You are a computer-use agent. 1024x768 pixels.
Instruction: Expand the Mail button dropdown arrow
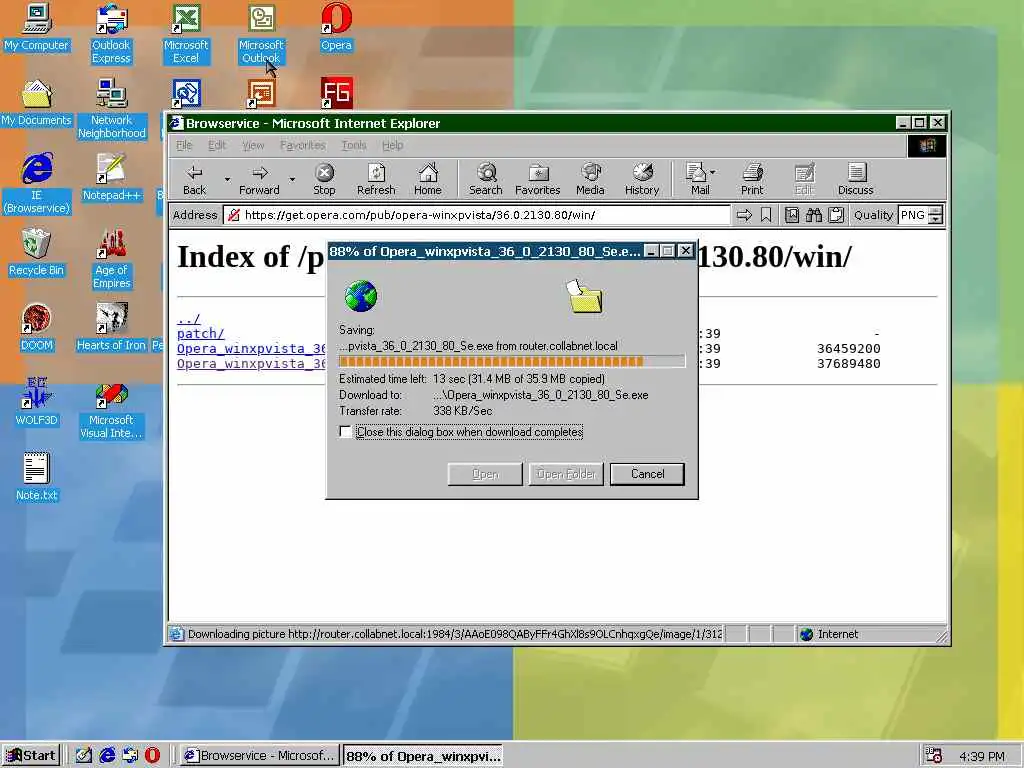coord(712,172)
